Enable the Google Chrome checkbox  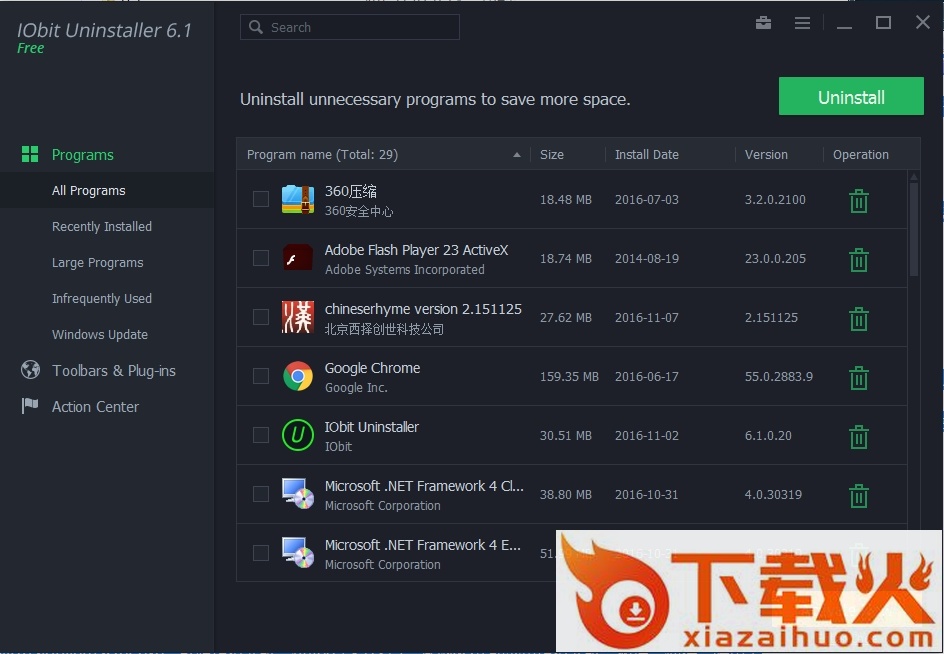[261, 376]
